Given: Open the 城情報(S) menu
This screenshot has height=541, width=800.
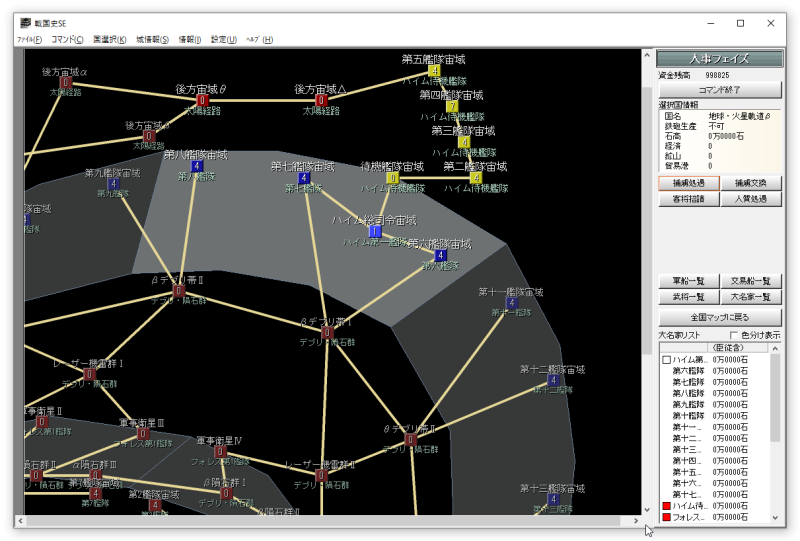Looking at the screenshot, I should coord(153,40).
